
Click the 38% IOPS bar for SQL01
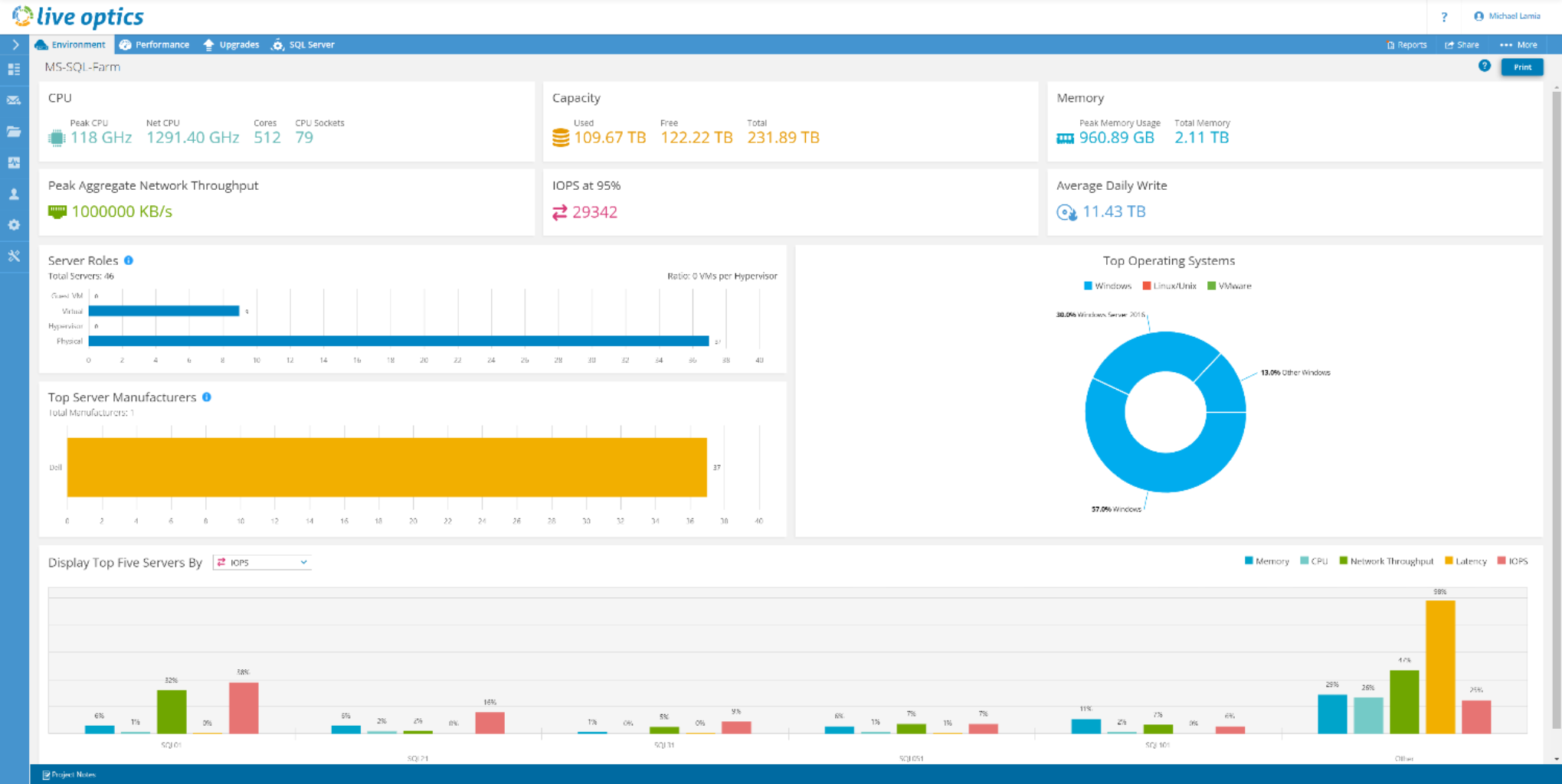[244, 708]
